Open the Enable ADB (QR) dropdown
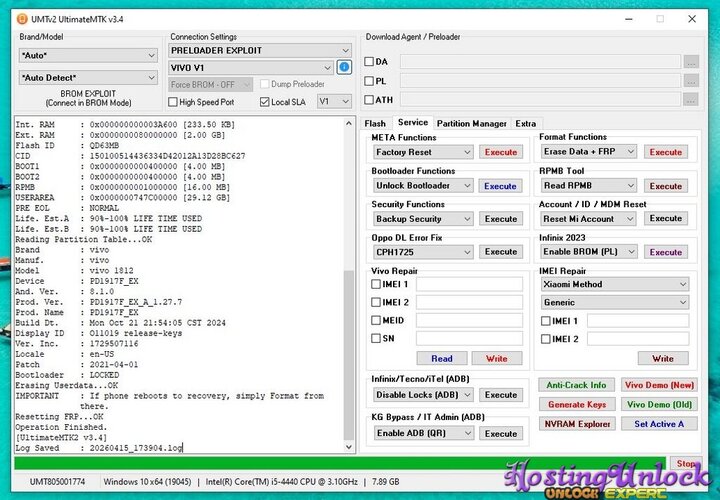Screen dimensions: 720x500 [423, 433]
